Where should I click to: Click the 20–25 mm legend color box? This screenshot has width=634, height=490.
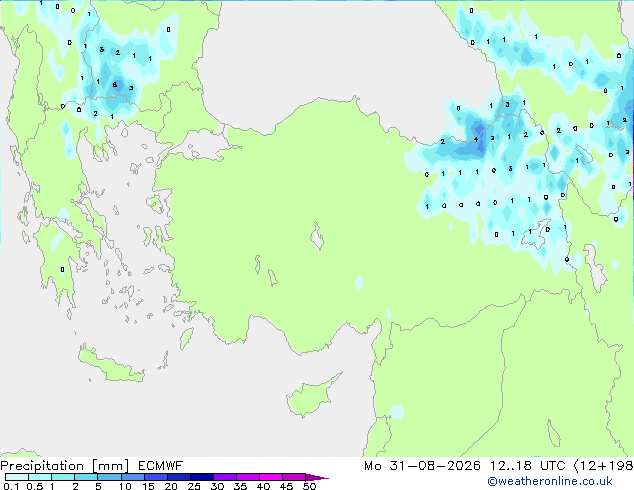179,477
